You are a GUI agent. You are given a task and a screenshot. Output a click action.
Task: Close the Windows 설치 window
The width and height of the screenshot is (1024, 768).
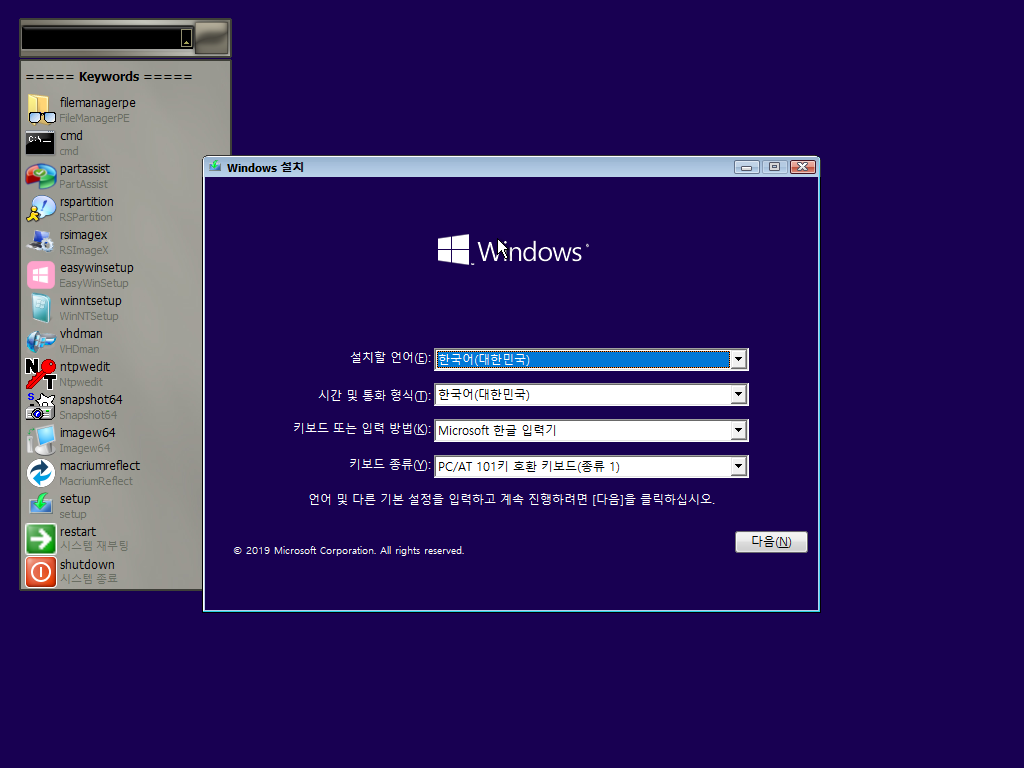(803, 167)
